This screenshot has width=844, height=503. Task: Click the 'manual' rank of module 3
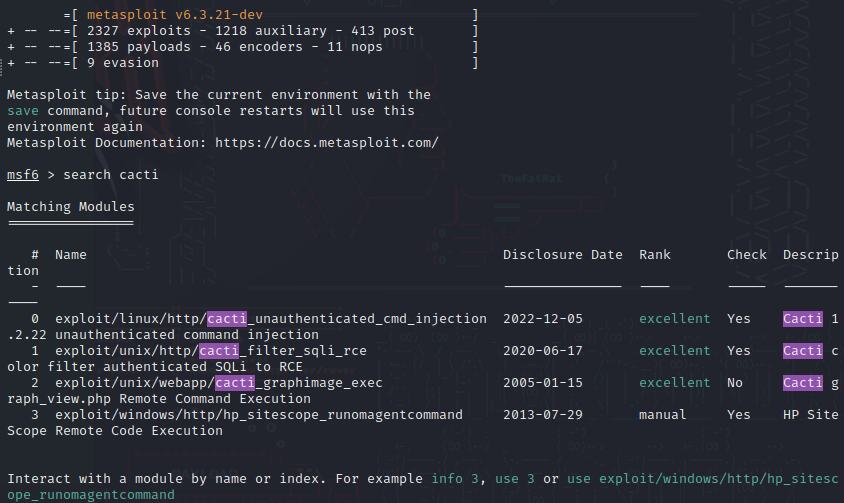tap(662, 415)
